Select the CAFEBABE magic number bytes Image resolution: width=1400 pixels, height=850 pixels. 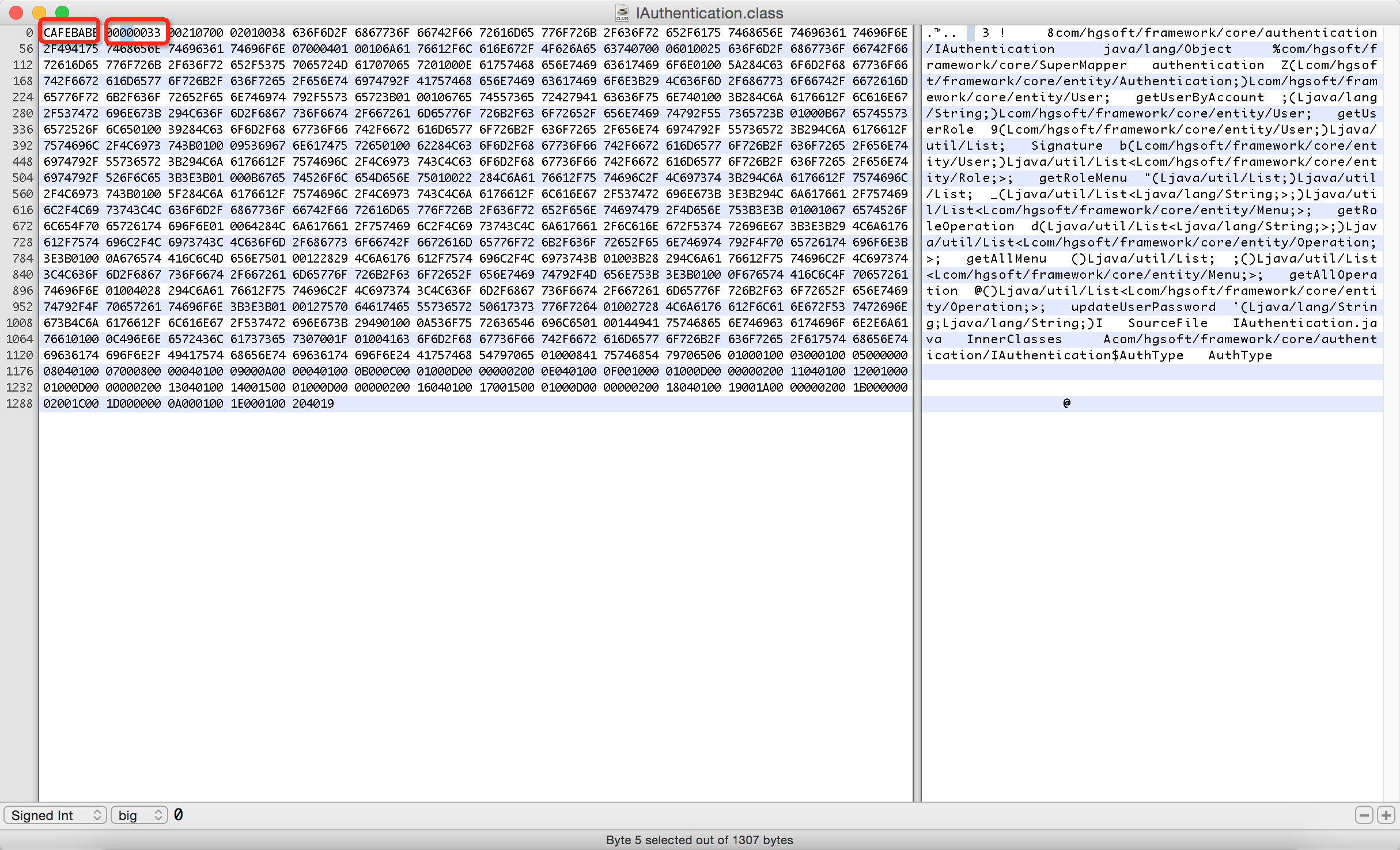pyautogui.click(x=70, y=32)
